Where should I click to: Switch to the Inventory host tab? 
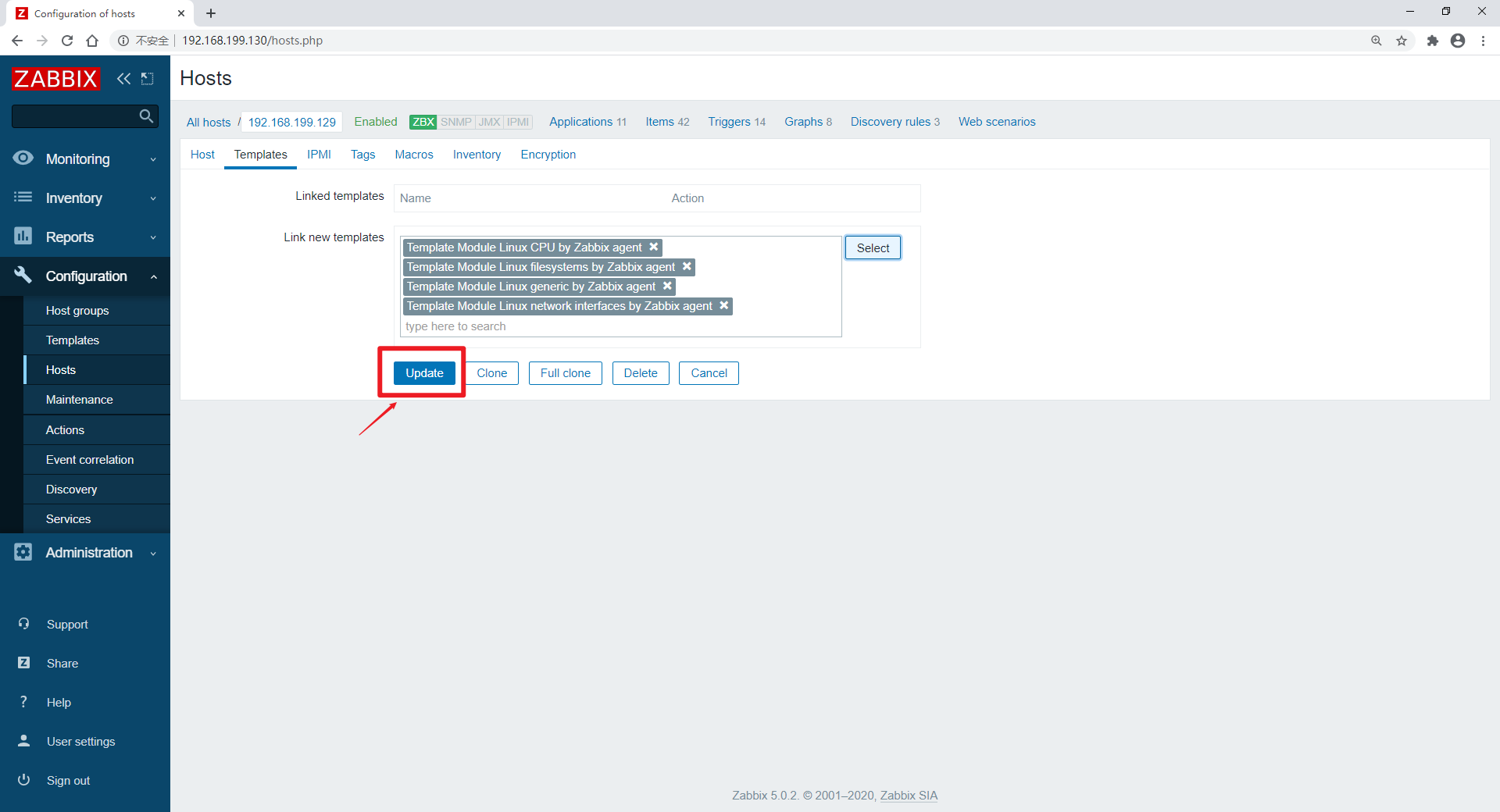click(x=477, y=155)
